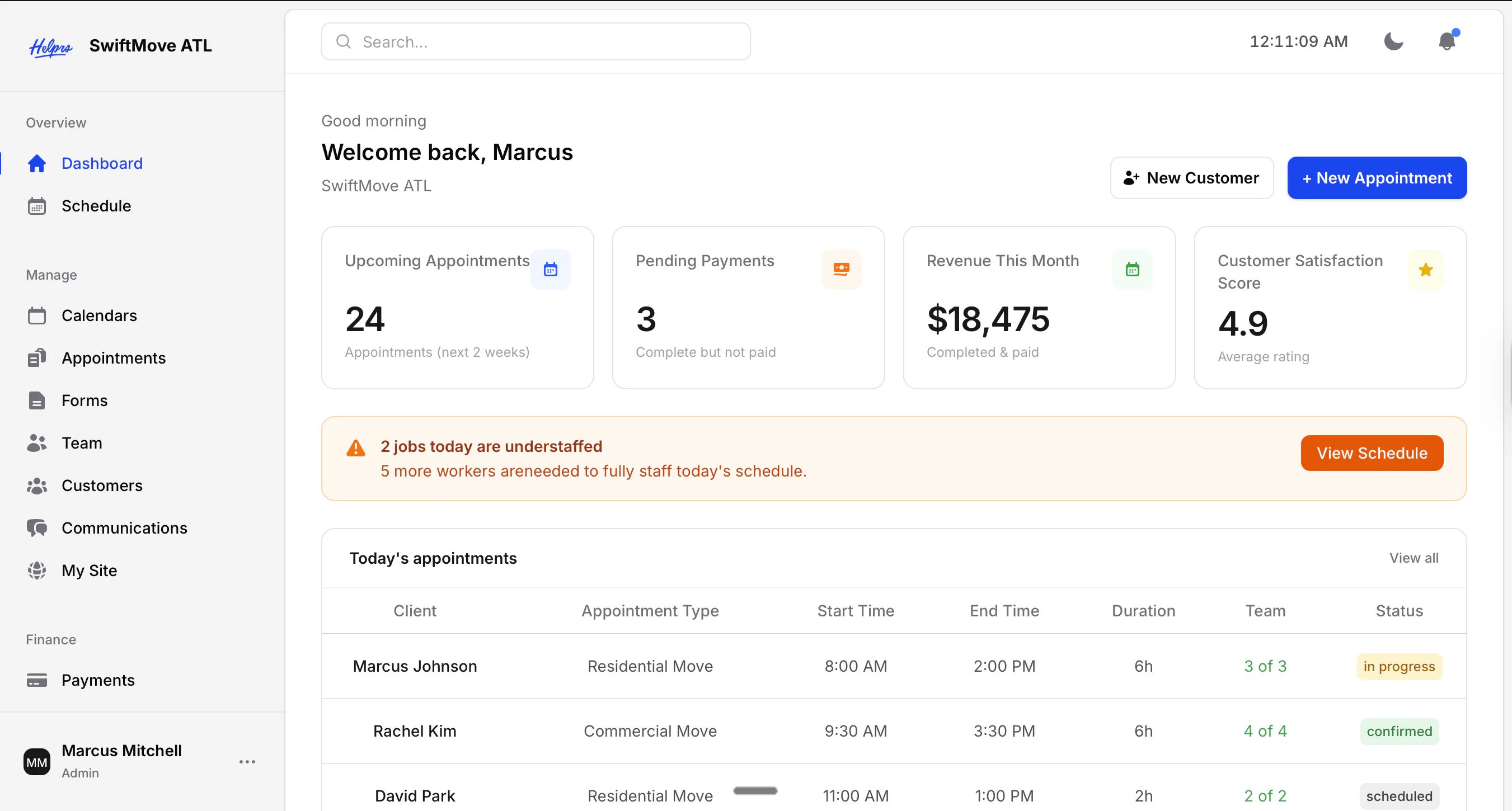Click the "in progress" status badge
Image resolution: width=1512 pixels, height=811 pixels.
[x=1400, y=667]
